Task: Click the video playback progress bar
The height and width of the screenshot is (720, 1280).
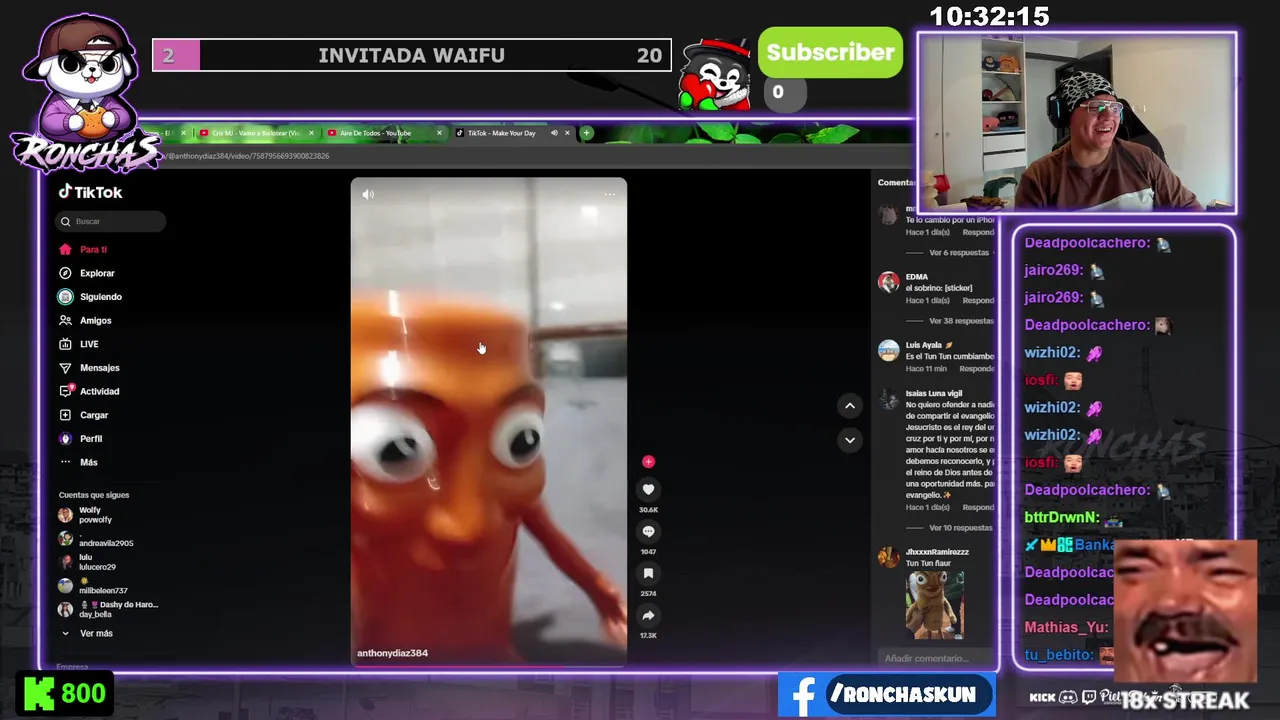Action: (489, 666)
